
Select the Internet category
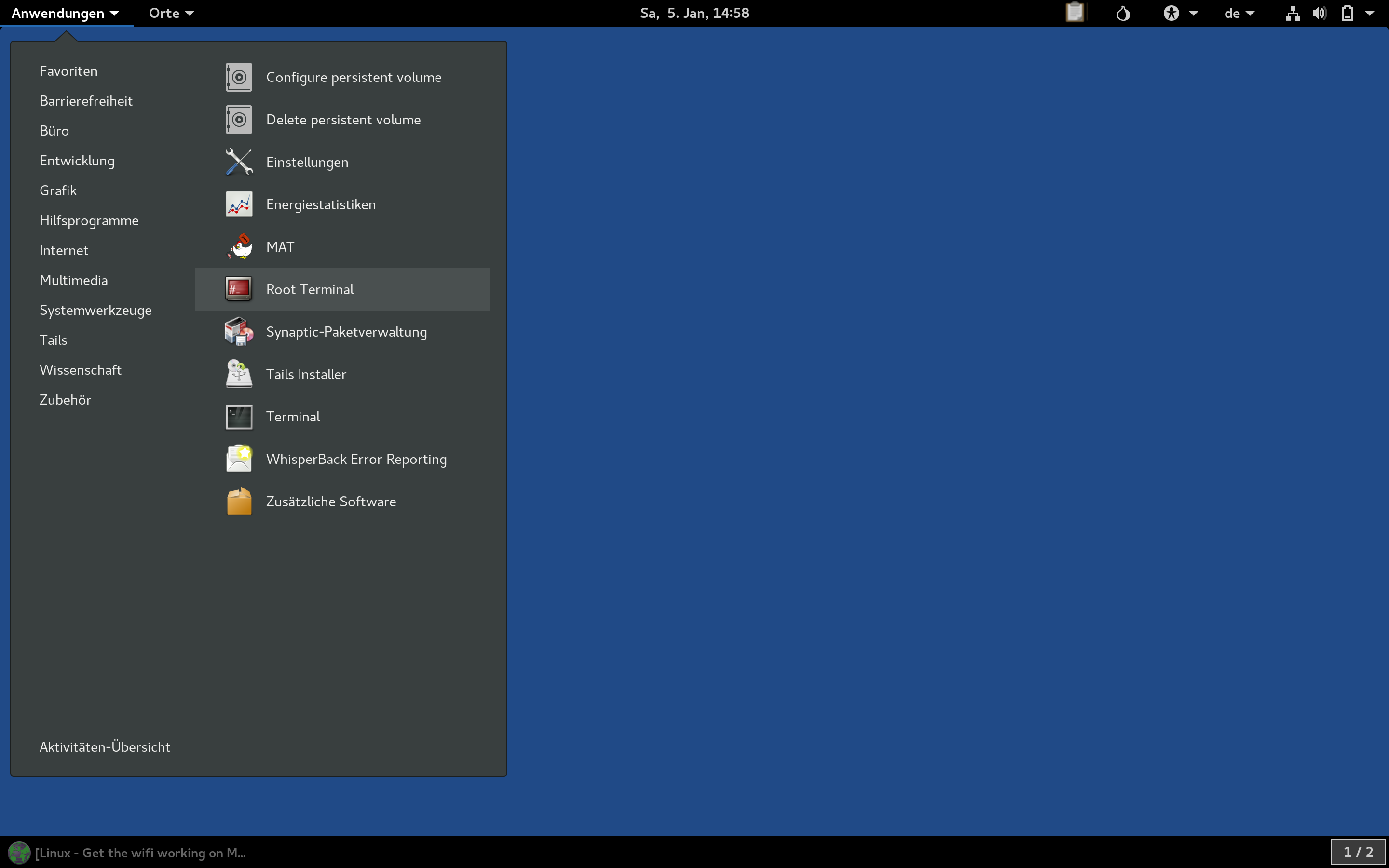pyautogui.click(x=64, y=250)
